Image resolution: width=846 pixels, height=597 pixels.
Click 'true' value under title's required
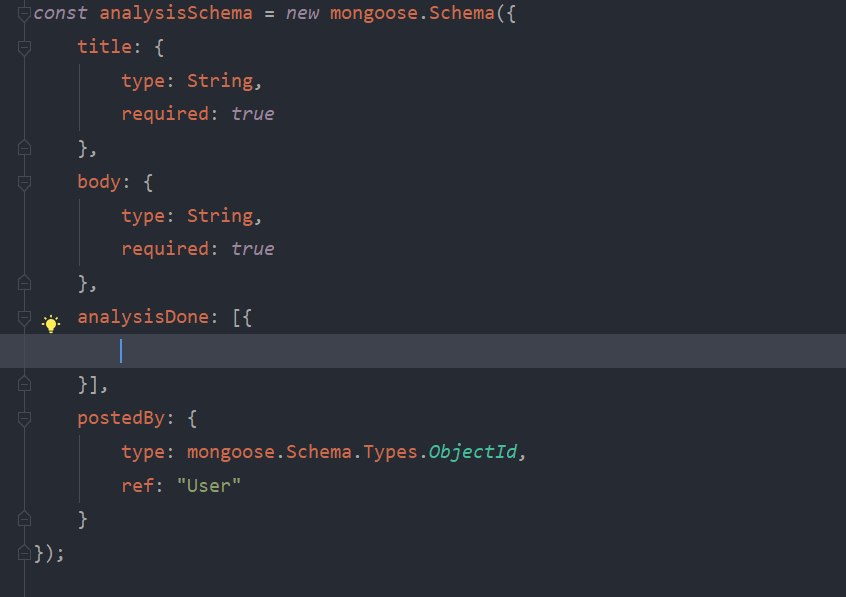click(253, 114)
